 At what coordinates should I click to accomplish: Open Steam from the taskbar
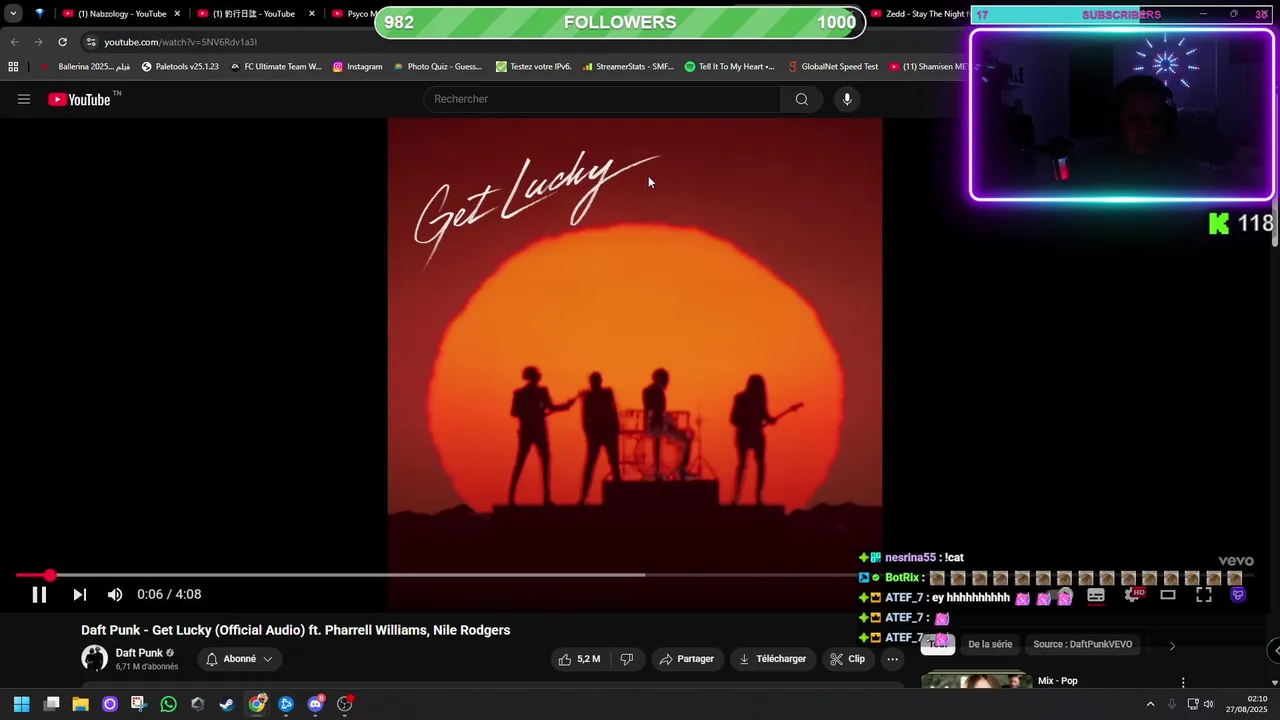(227, 704)
